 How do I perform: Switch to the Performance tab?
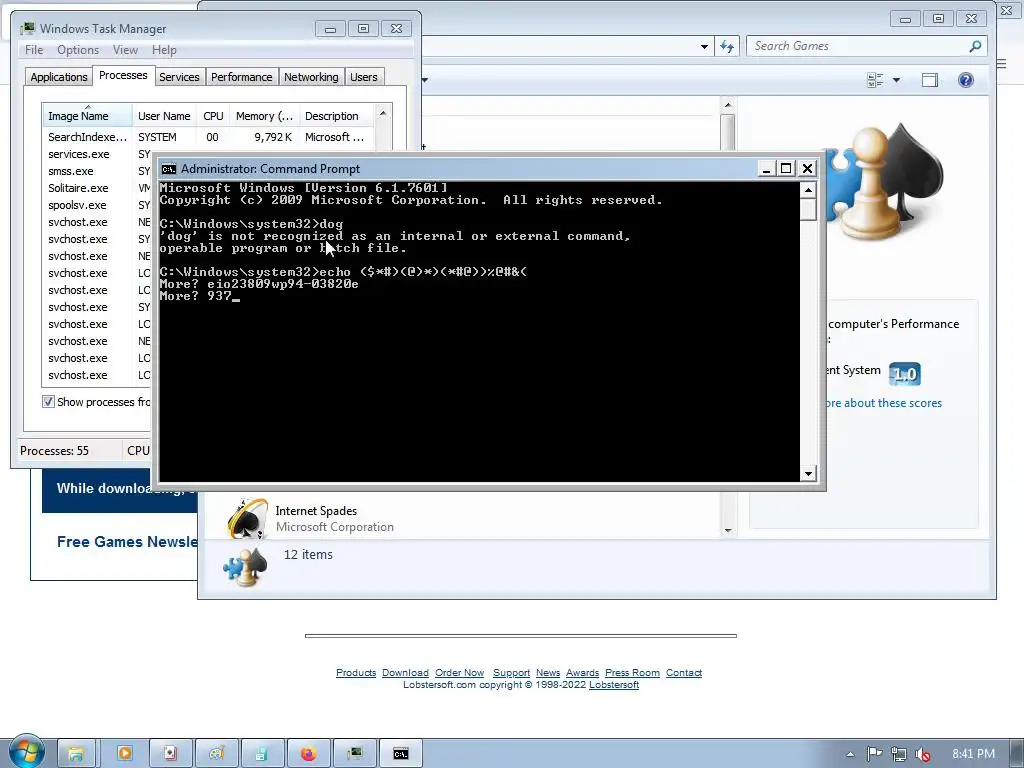pos(242,77)
